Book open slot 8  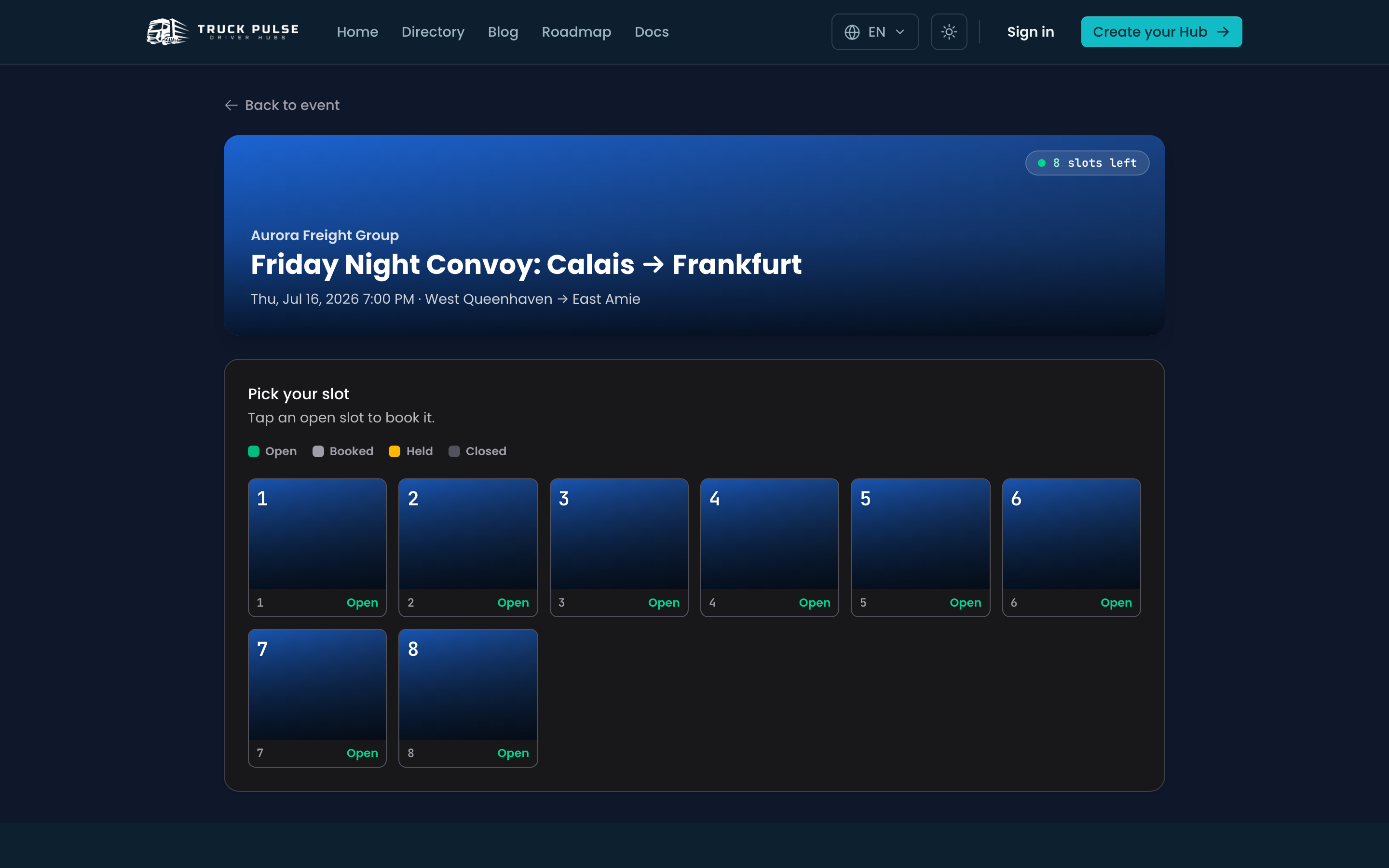point(468,698)
